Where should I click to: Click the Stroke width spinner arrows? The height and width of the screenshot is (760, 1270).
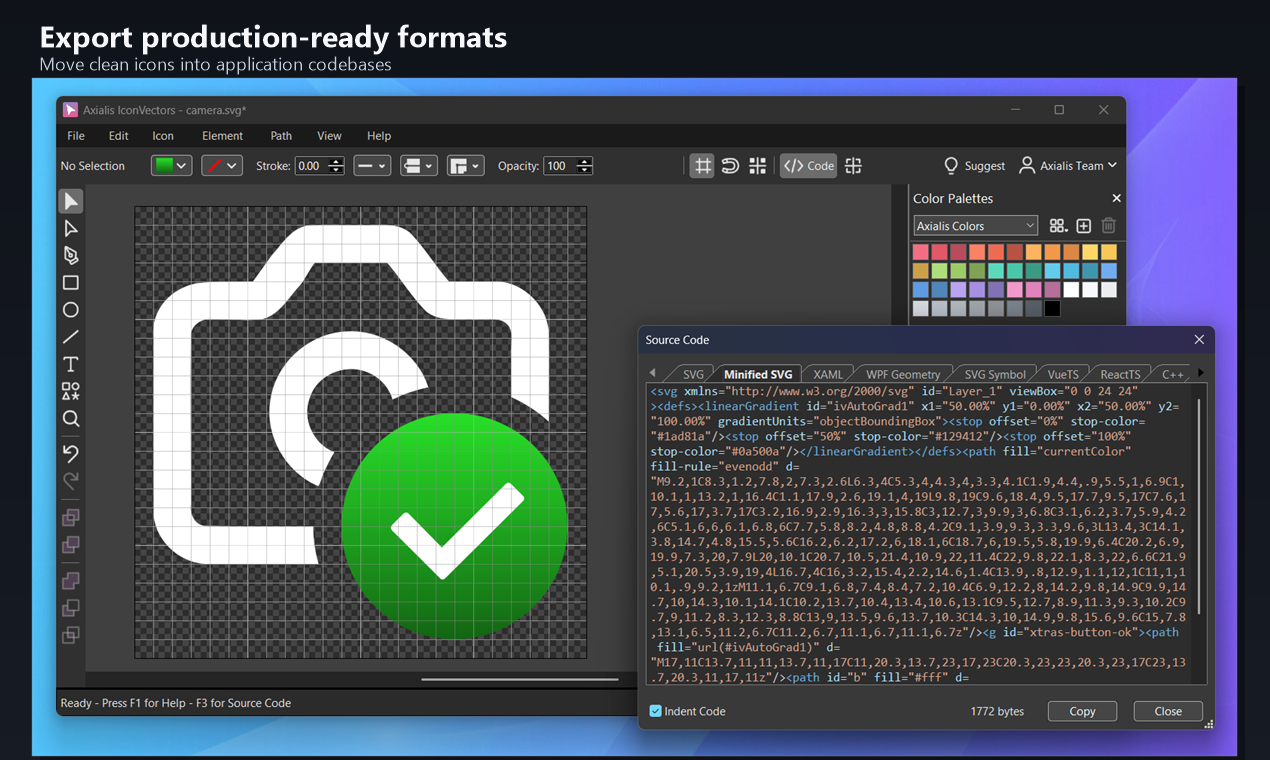point(336,166)
